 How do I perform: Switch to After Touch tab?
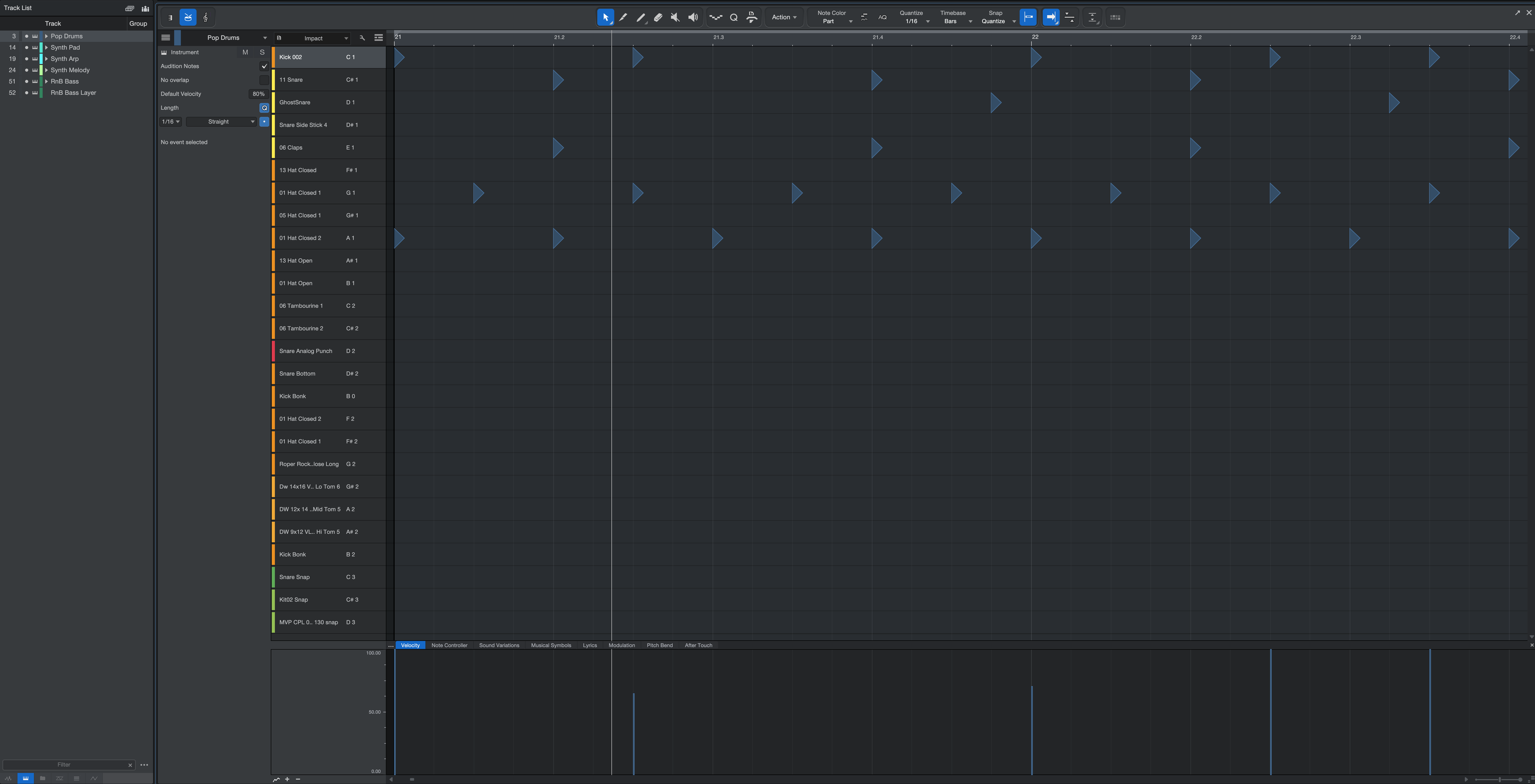click(698, 645)
